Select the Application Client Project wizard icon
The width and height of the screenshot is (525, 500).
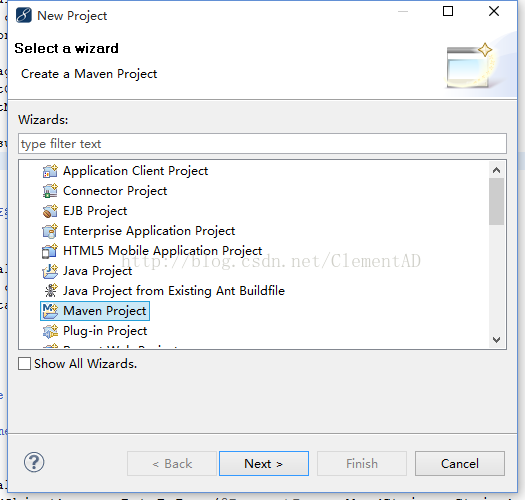coord(50,171)
